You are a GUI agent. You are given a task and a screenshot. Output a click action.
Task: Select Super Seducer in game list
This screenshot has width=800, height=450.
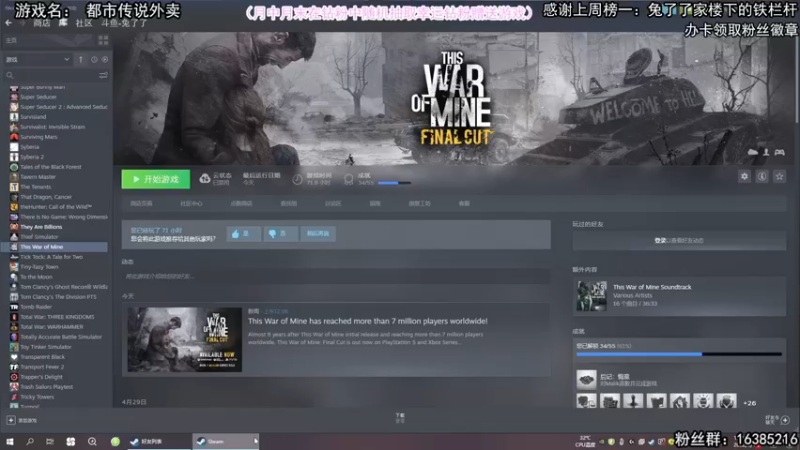click(38, 97)
